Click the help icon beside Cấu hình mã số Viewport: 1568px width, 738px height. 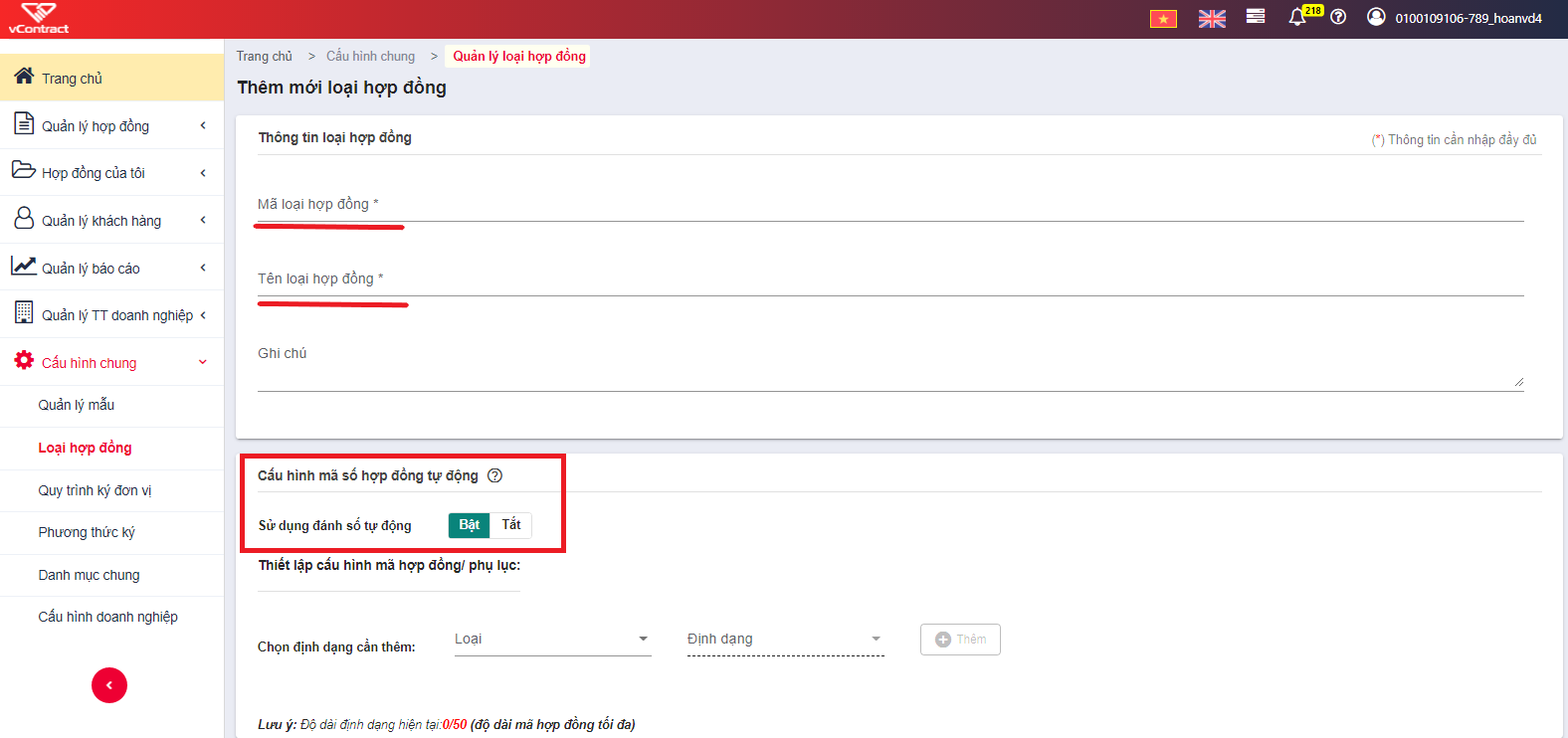tap(494, 475)
